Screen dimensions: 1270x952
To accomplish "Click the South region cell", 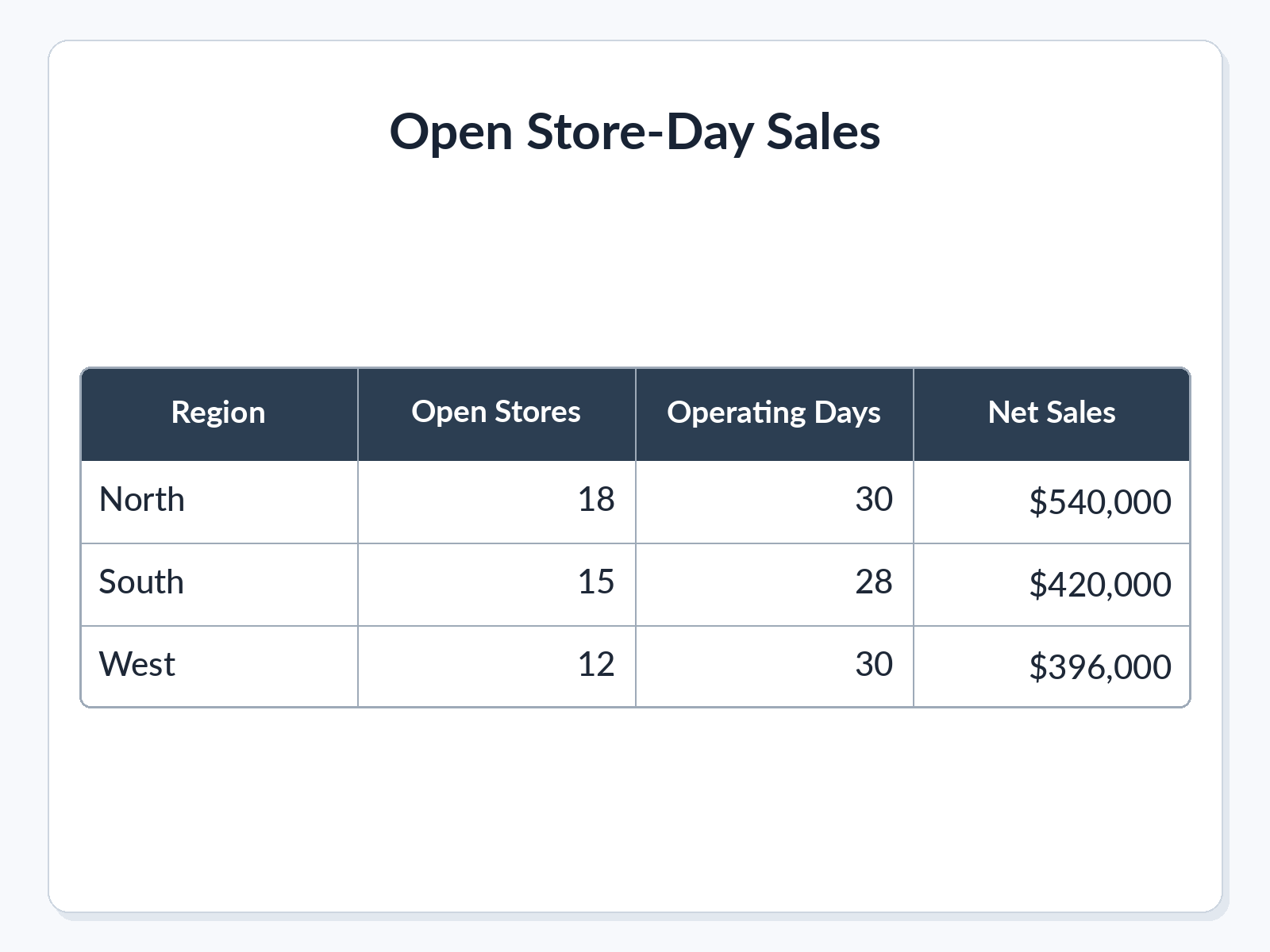I will [219, 584].
